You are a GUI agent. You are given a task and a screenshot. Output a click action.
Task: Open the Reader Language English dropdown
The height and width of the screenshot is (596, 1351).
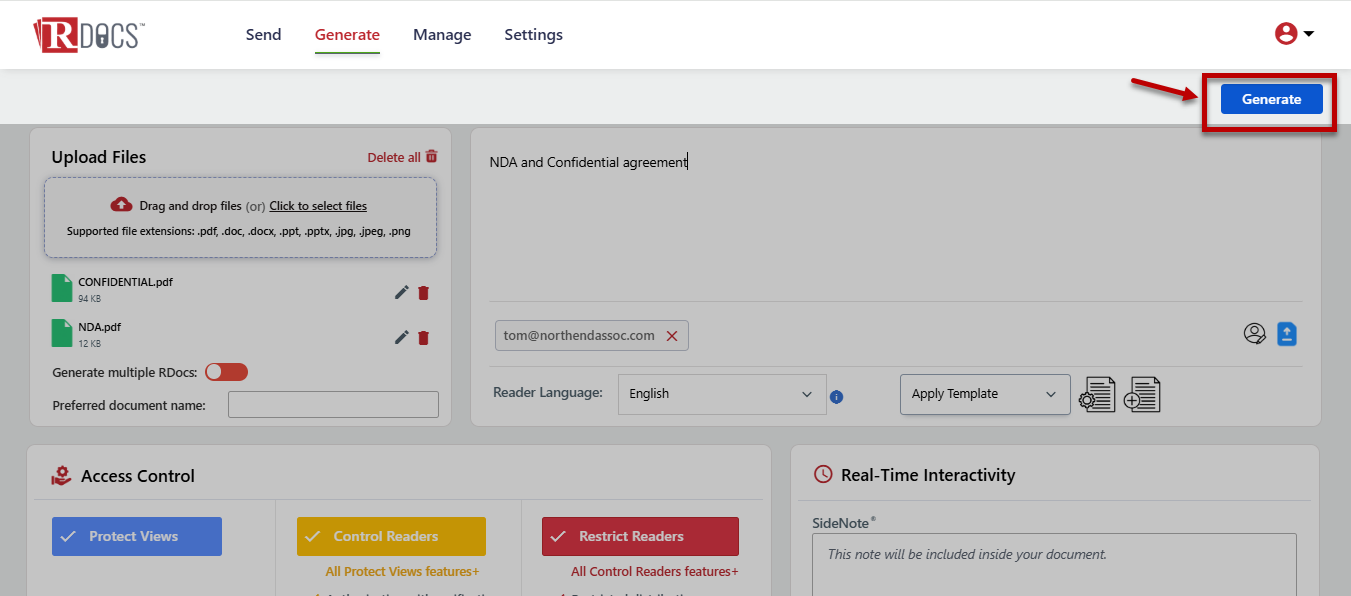coord(721,394)
